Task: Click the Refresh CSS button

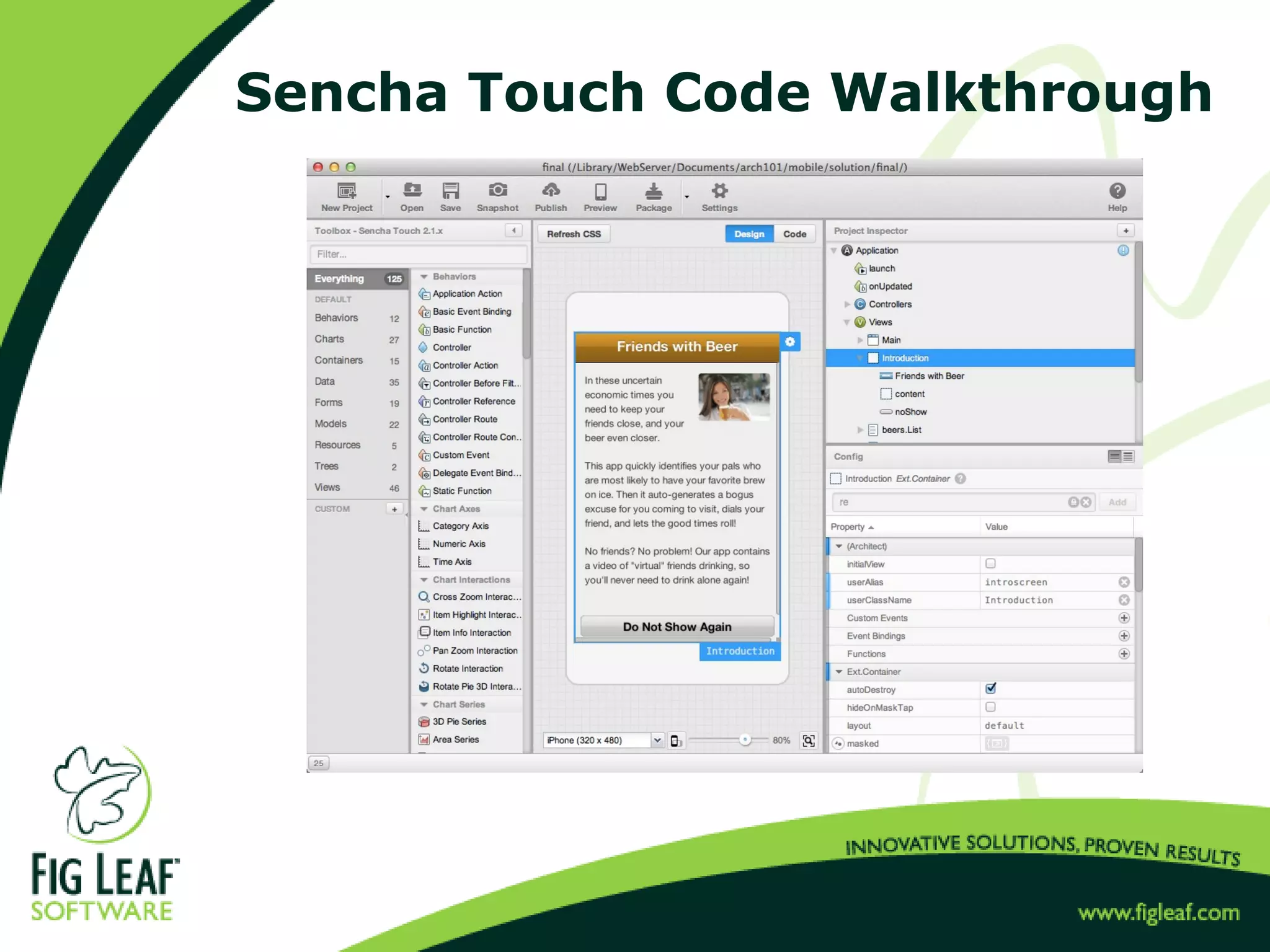Action: (574, 234)
